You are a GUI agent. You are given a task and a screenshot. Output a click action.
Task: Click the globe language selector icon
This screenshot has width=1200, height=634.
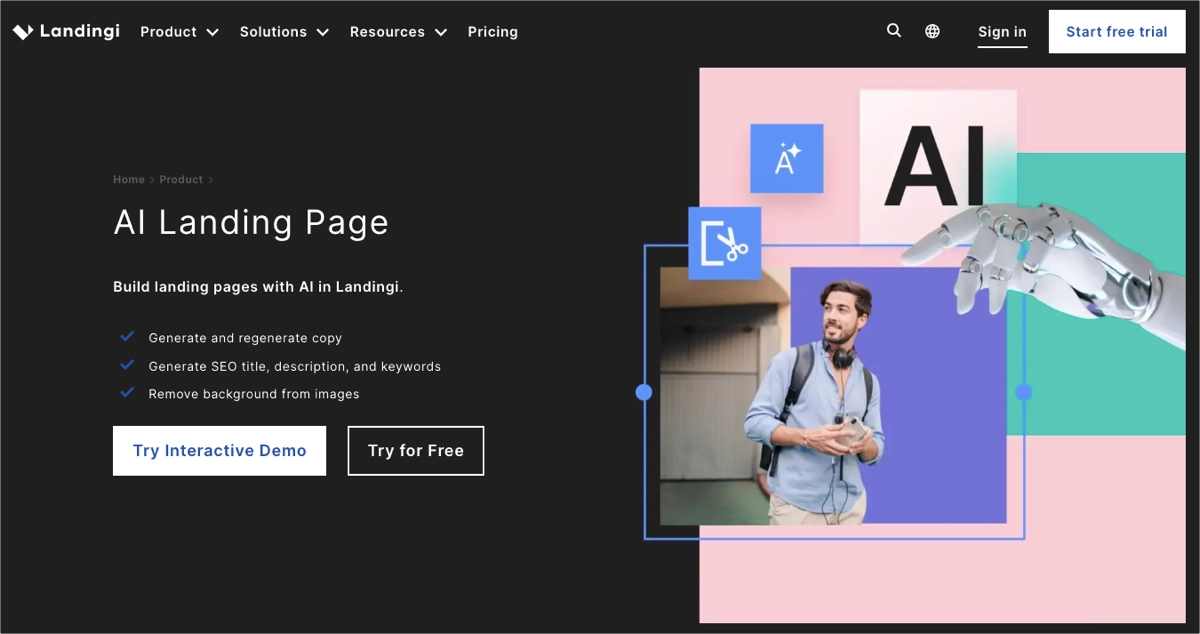click(932, 31)
